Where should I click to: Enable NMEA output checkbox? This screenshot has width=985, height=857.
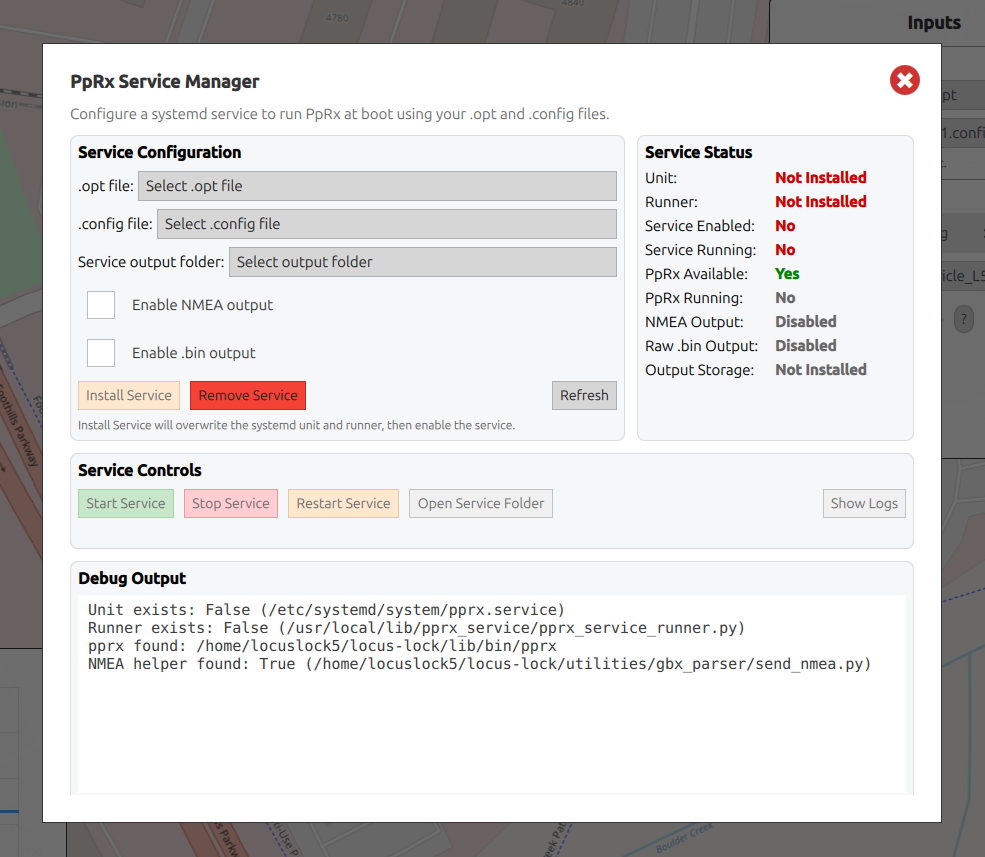pos(101,305)
